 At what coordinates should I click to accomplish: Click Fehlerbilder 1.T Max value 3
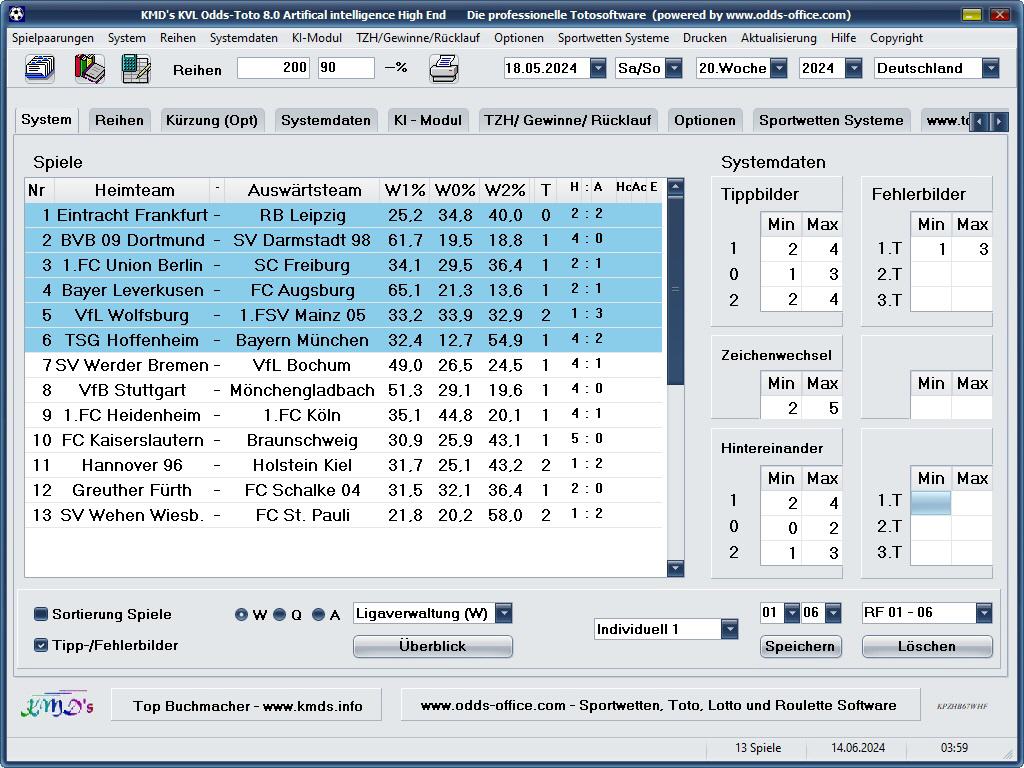(x=972, y=249)
